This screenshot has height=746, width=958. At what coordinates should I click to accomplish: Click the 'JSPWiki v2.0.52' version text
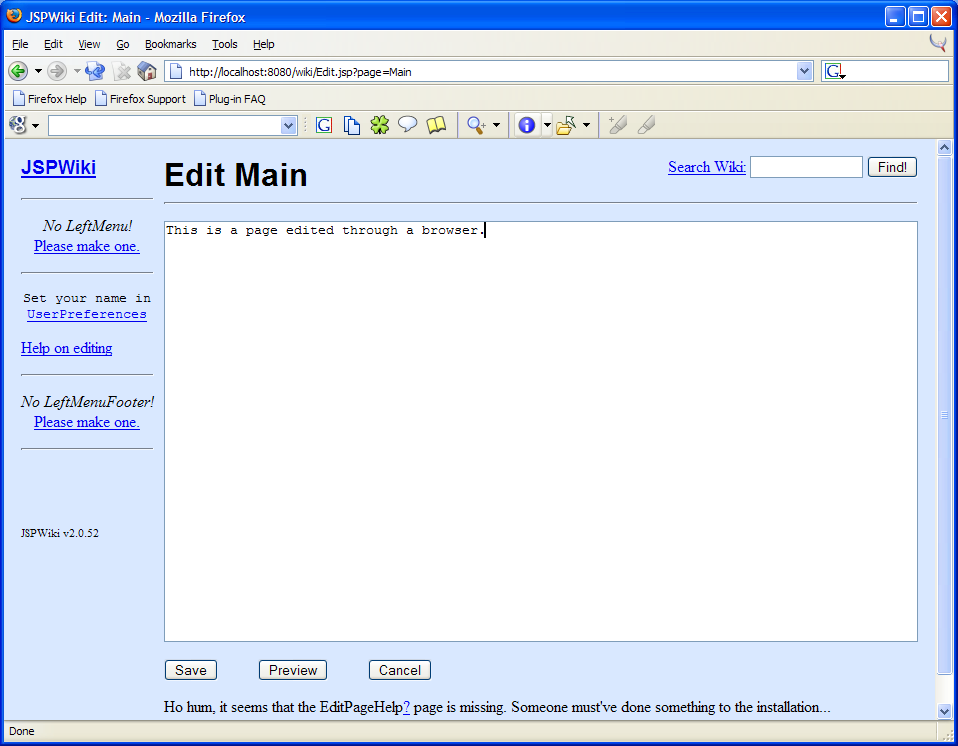(x=60, y=533)
